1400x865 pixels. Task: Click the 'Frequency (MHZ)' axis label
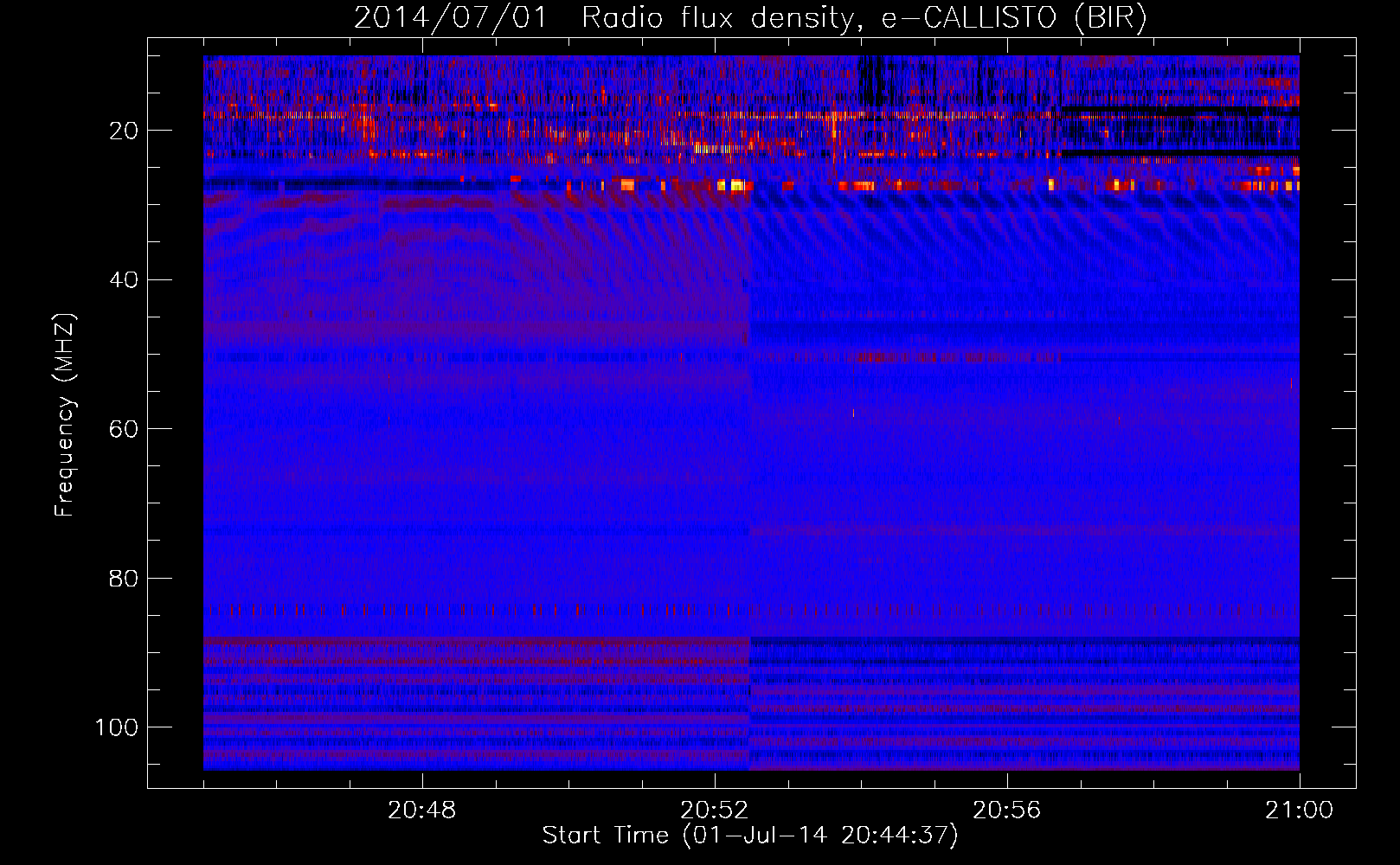[x=65, y=415]
